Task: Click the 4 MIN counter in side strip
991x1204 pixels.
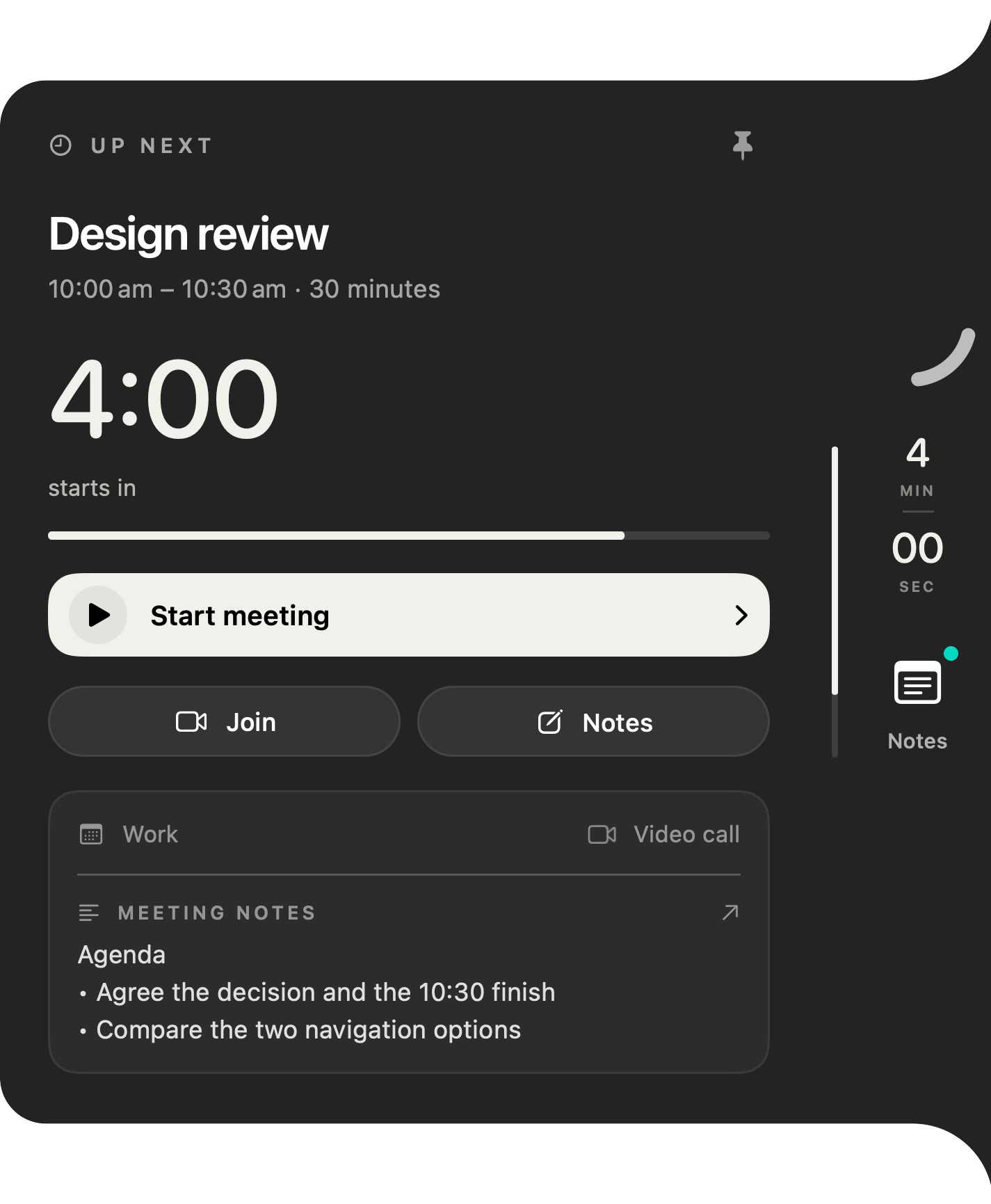Action: click(917, 466)
